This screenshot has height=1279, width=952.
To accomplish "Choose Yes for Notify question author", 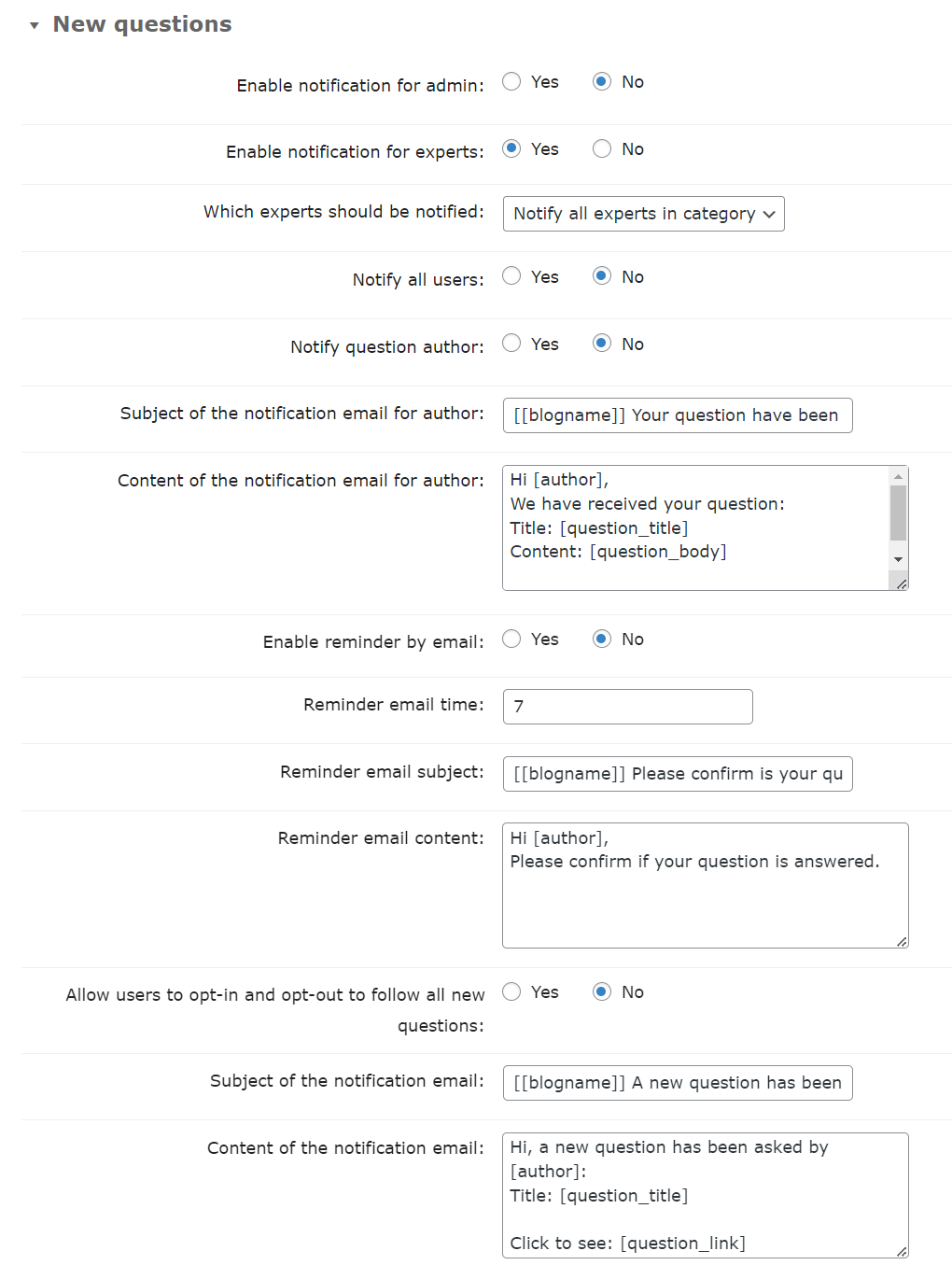I will [511, 344].
